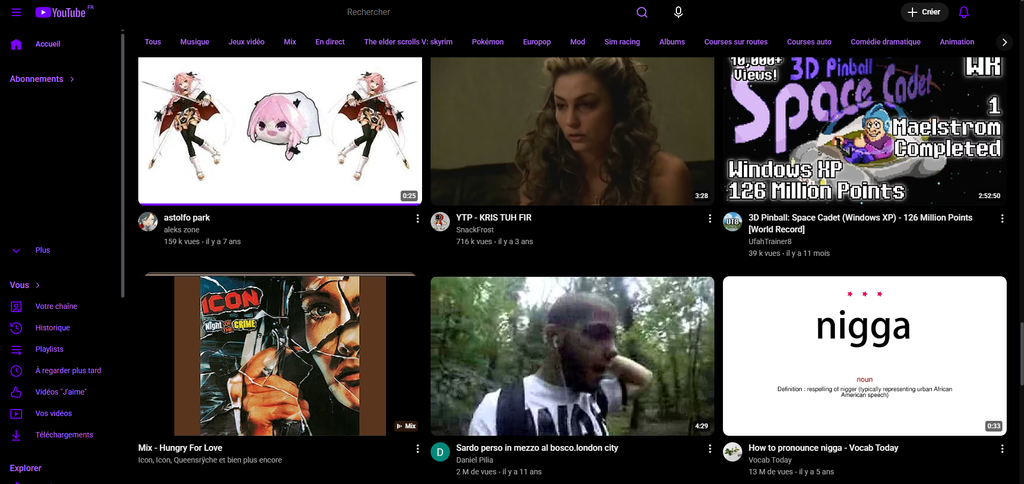Open options for Sardo perso video

point(710,449)
